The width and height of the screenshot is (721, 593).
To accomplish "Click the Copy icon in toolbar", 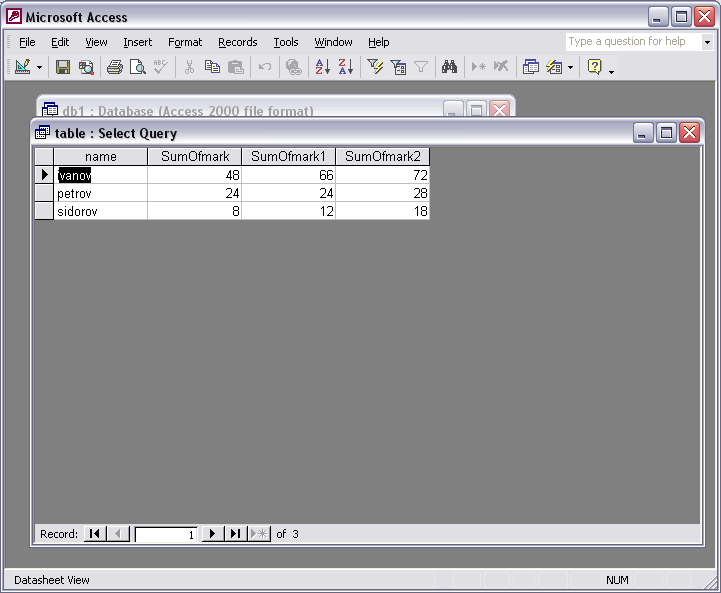I will point(212,67).
